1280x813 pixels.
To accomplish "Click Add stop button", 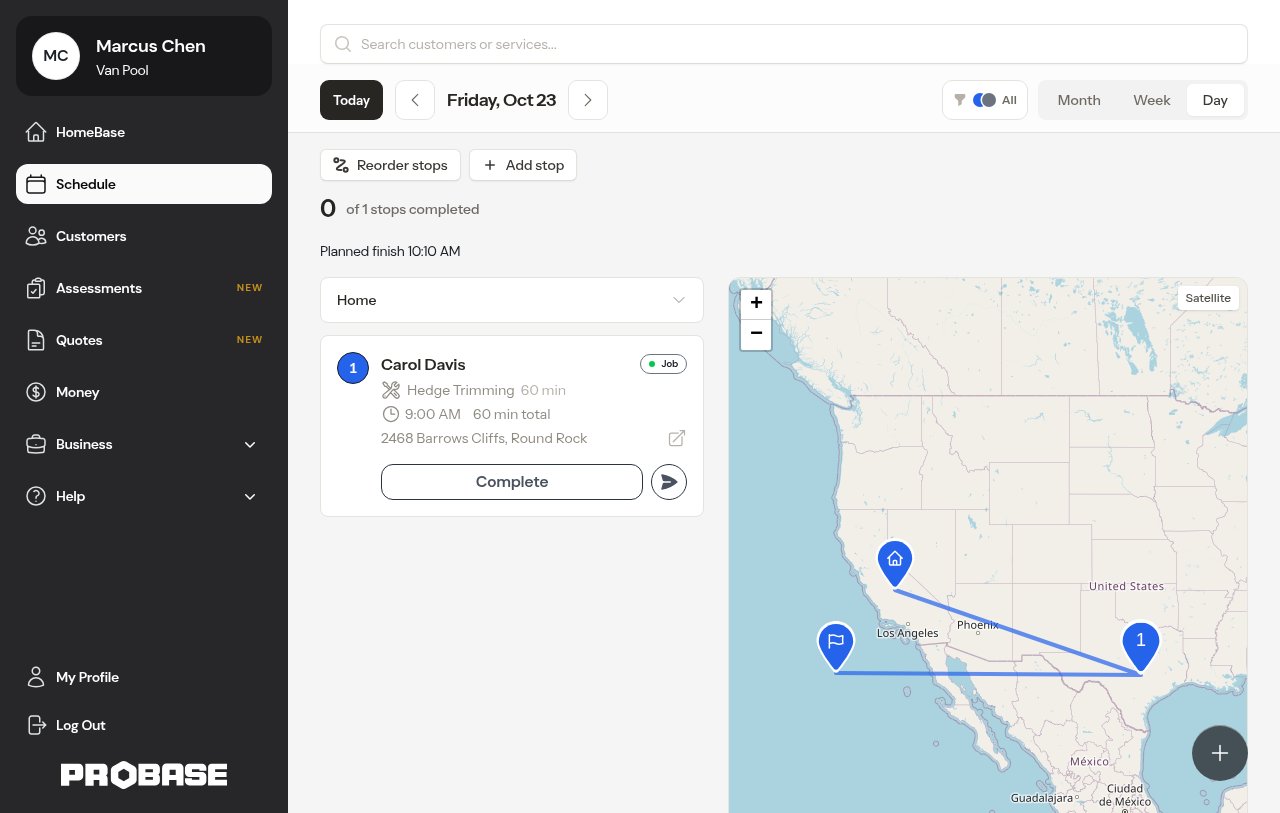I will tap(523, 165).
